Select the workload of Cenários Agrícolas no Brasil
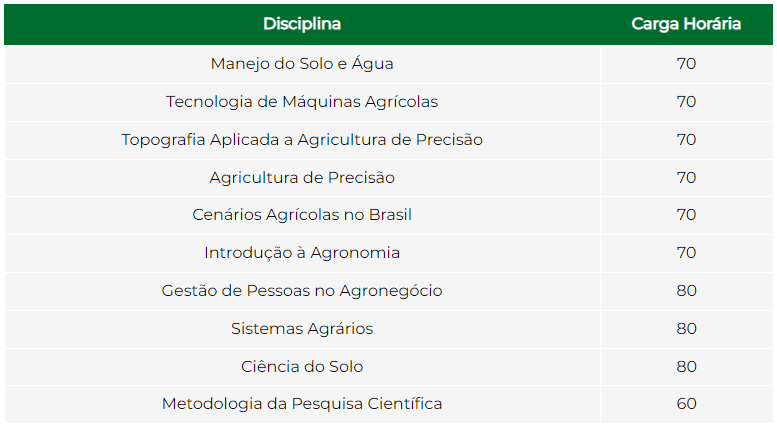Viewport: 777px width, 429px height. 686,215
